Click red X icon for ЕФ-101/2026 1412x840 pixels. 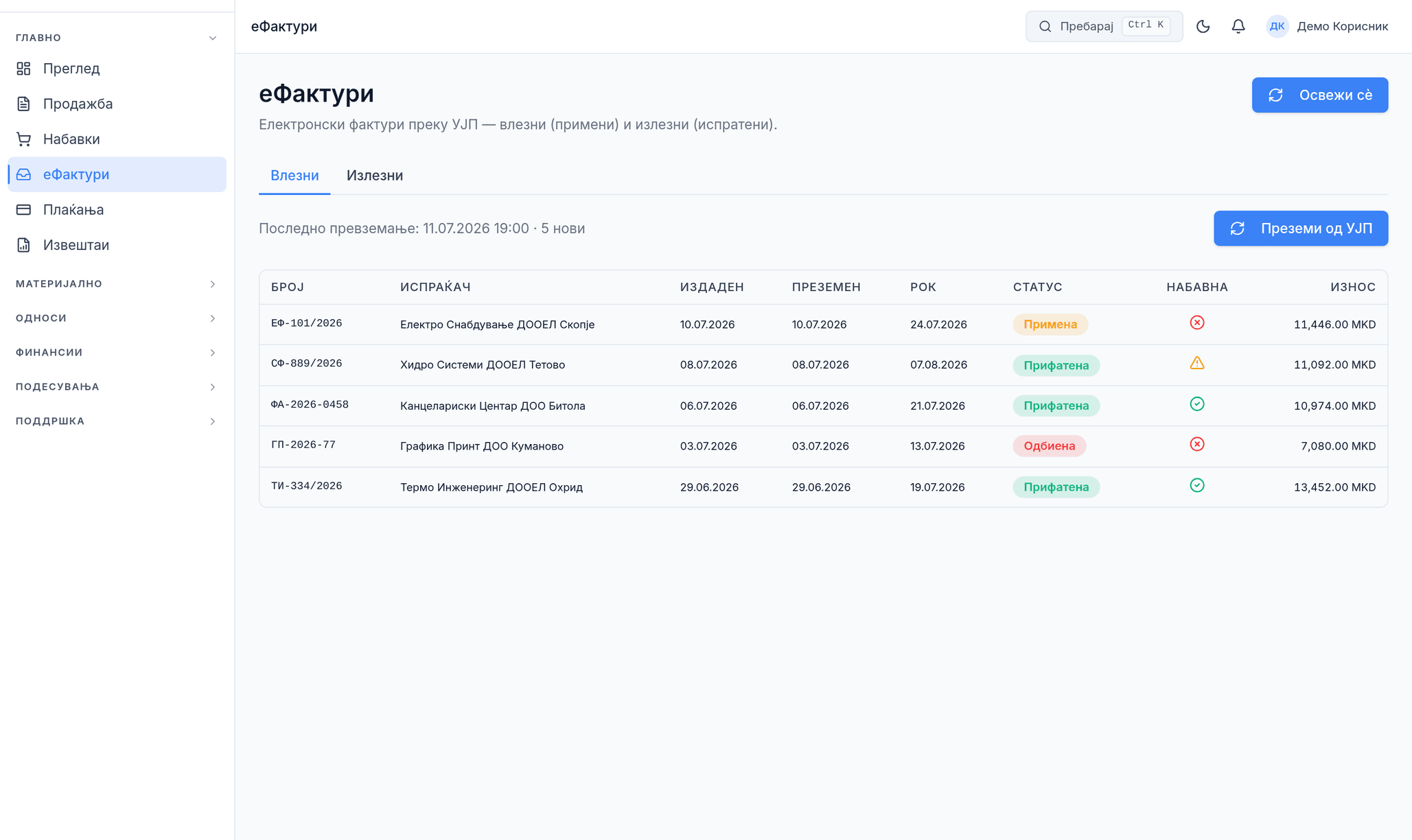click(x=1196, y=323)
